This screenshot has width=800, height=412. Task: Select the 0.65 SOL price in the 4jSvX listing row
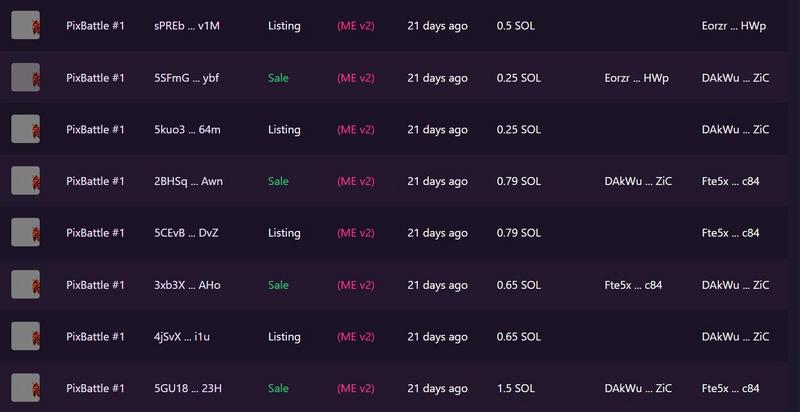coord(518,337)
